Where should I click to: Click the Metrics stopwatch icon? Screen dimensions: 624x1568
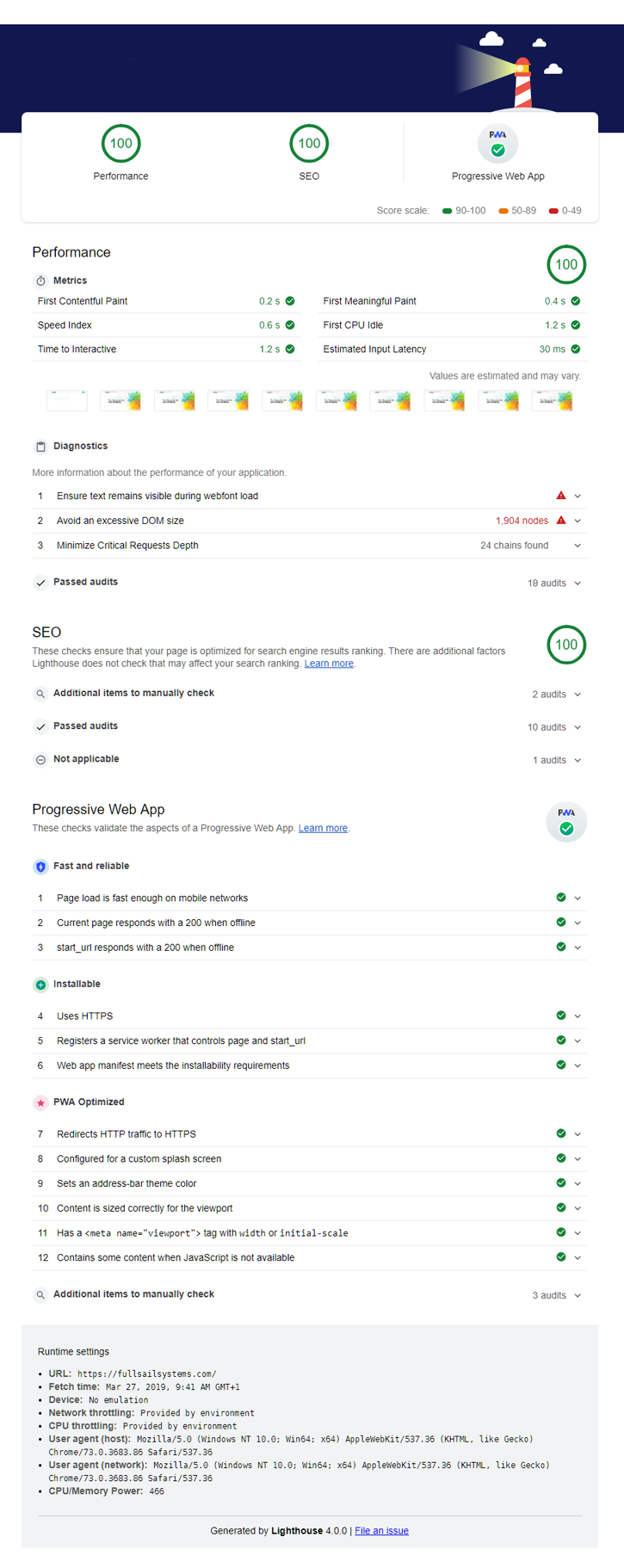40,281
